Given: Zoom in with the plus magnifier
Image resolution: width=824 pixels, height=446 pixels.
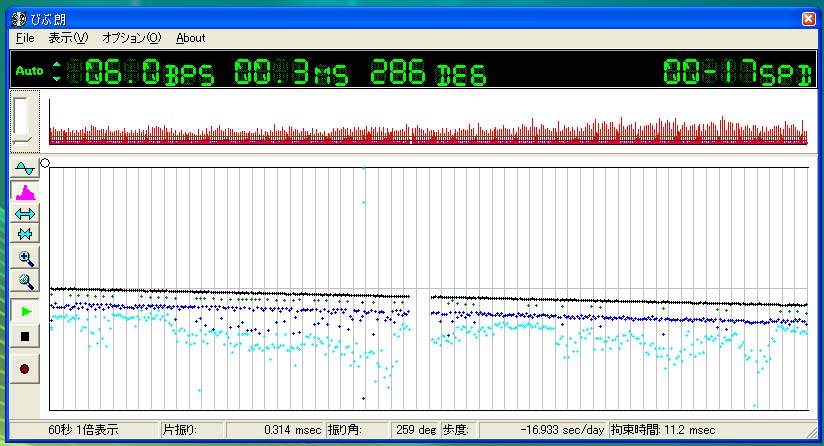Looking at the screenshot, I should click(x=25, y=258).
